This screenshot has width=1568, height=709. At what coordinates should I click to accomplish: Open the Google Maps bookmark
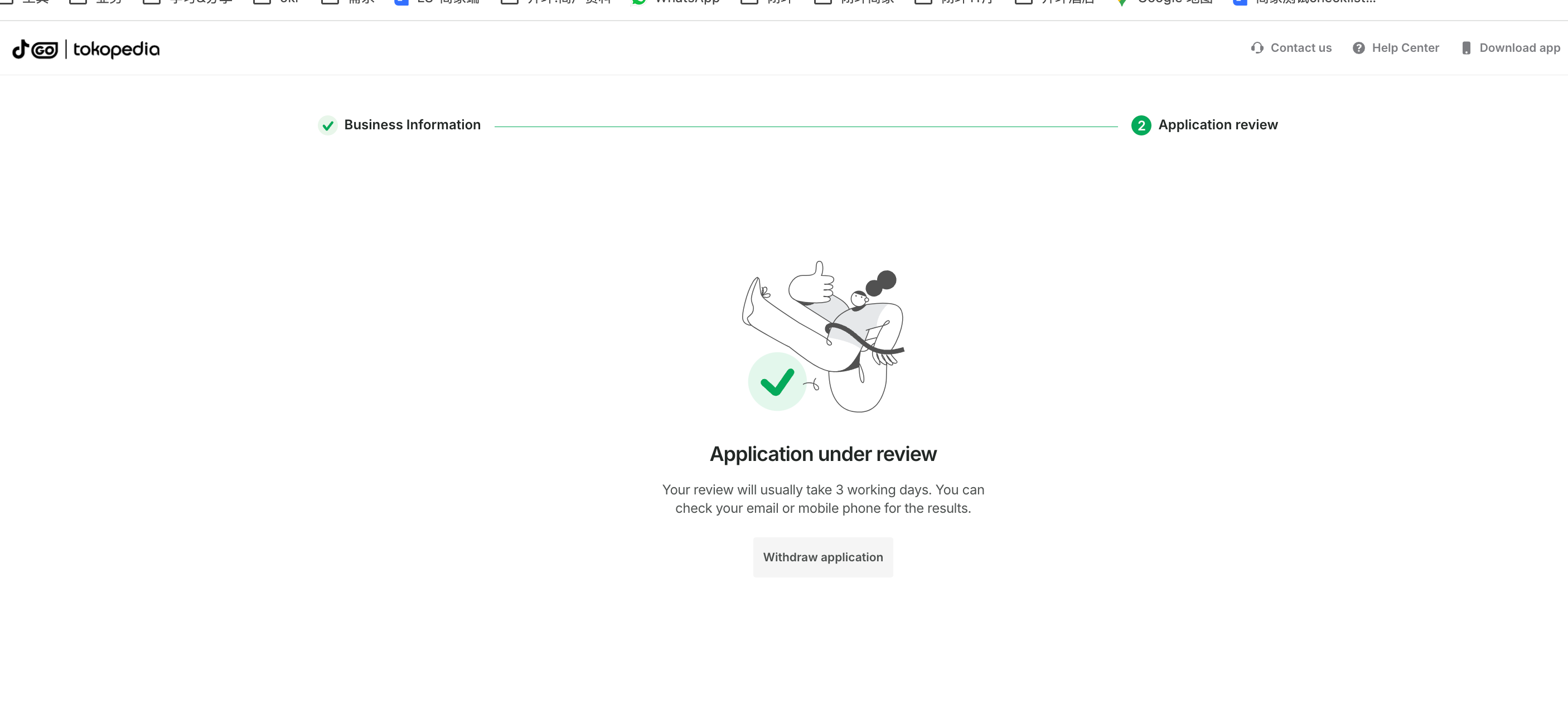[x=1164, y=2]
